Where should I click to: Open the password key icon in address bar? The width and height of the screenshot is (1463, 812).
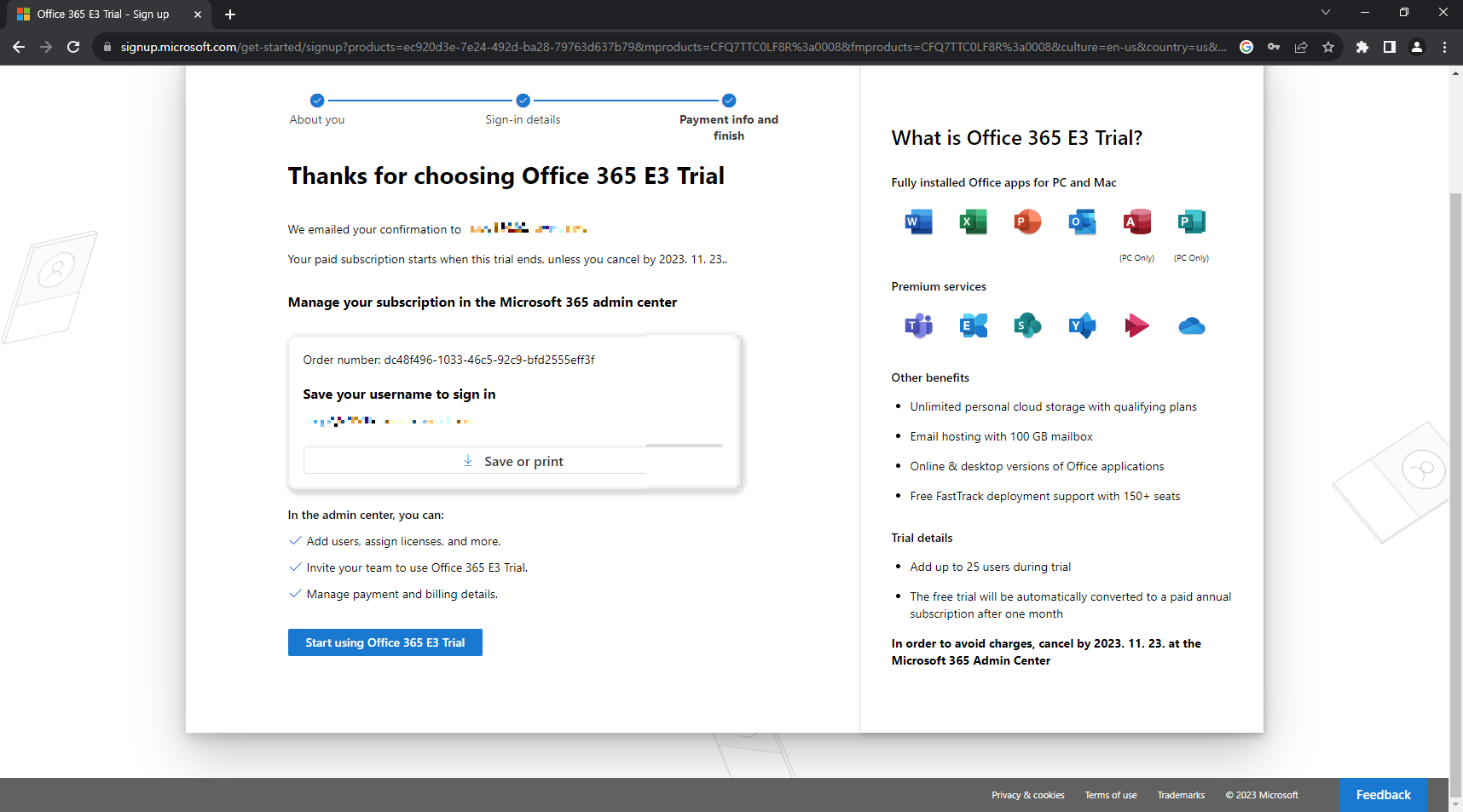1274,47
